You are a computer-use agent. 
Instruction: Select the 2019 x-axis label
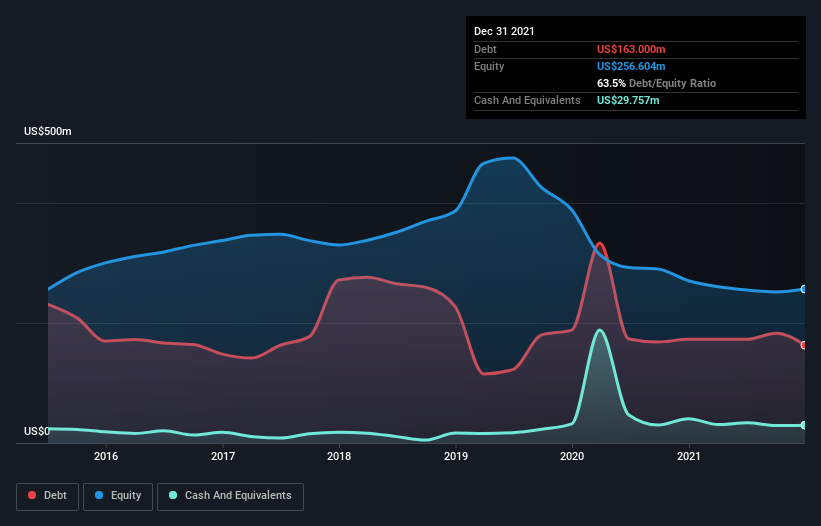pos(456,456)
